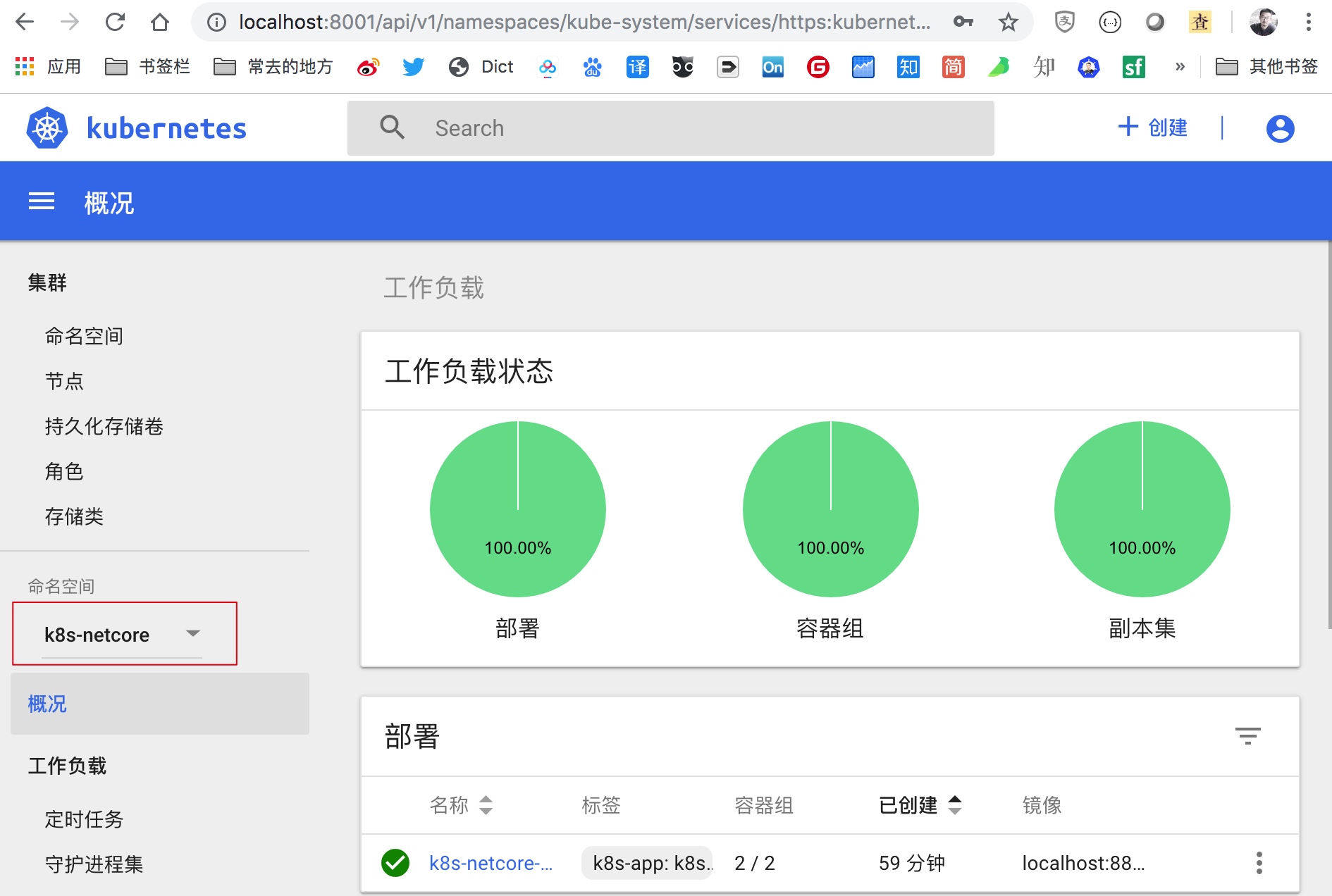The height and width of the screenshot is (896, 1332).
Task: Click the browser forward arrow
Action: pos(70,22)
